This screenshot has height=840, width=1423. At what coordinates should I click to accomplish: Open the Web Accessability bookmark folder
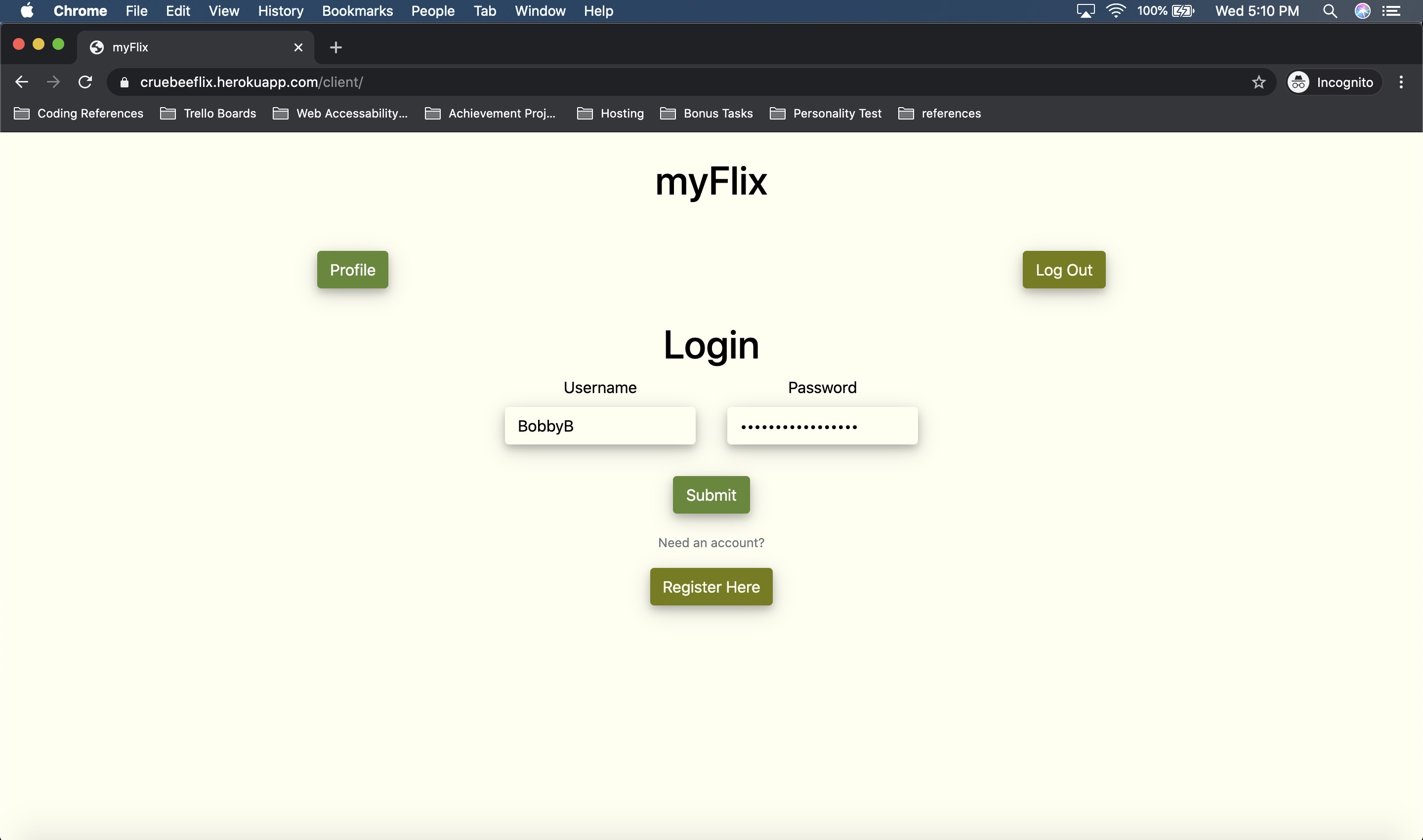coord(340,114)
